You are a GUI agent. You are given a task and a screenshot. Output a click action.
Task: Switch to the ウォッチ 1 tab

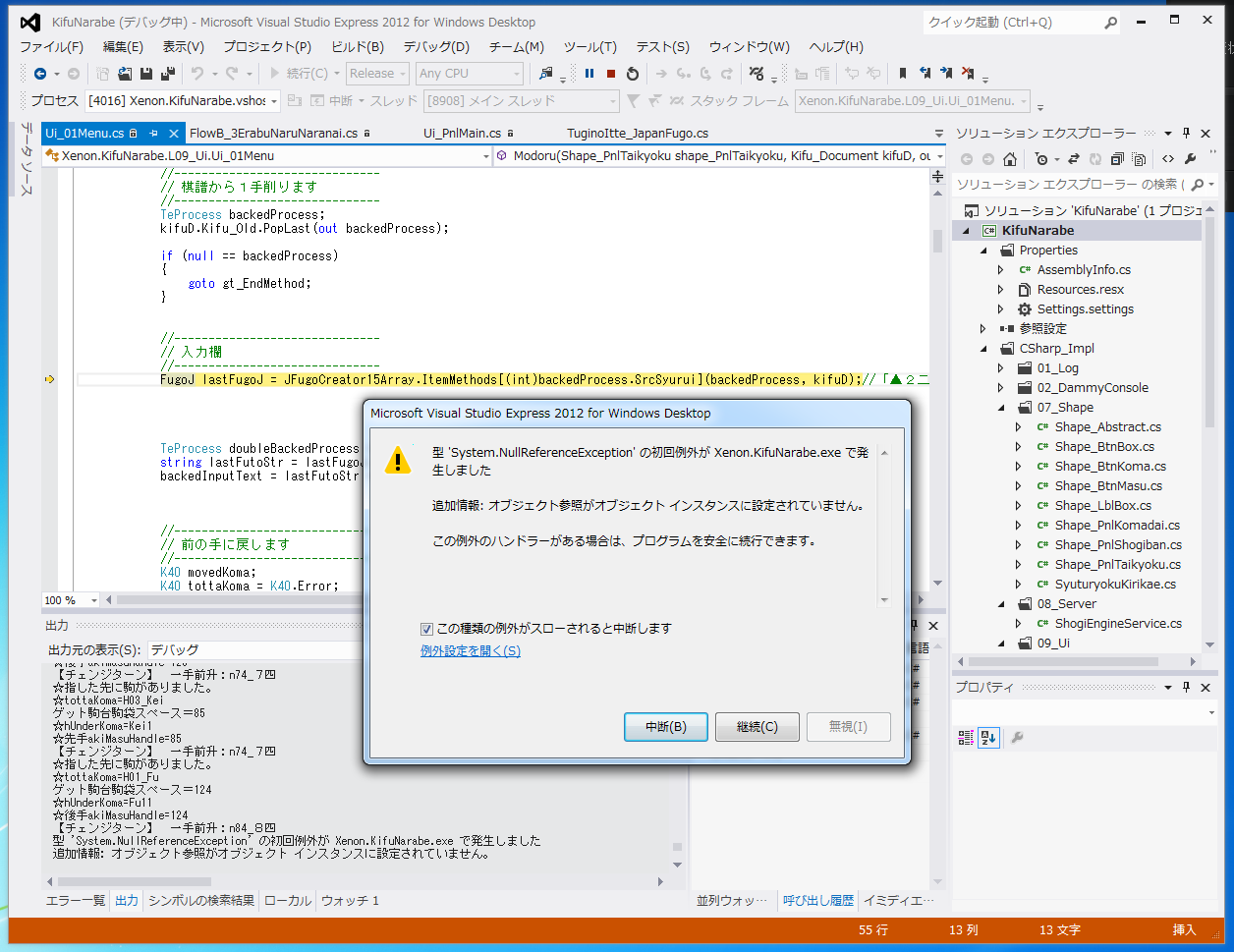click(x=350, y=901)
